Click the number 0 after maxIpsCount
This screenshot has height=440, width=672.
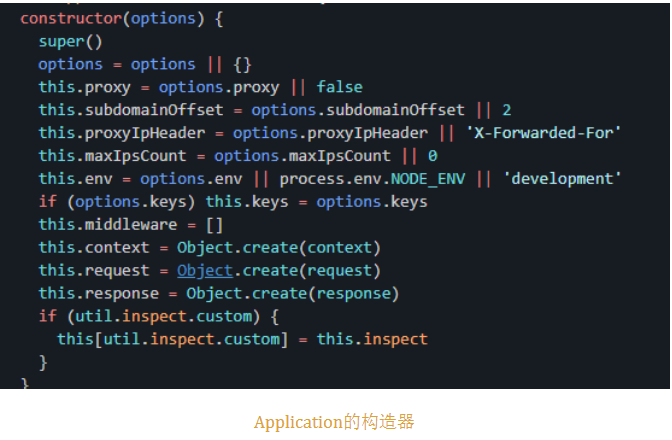(432, 155)
